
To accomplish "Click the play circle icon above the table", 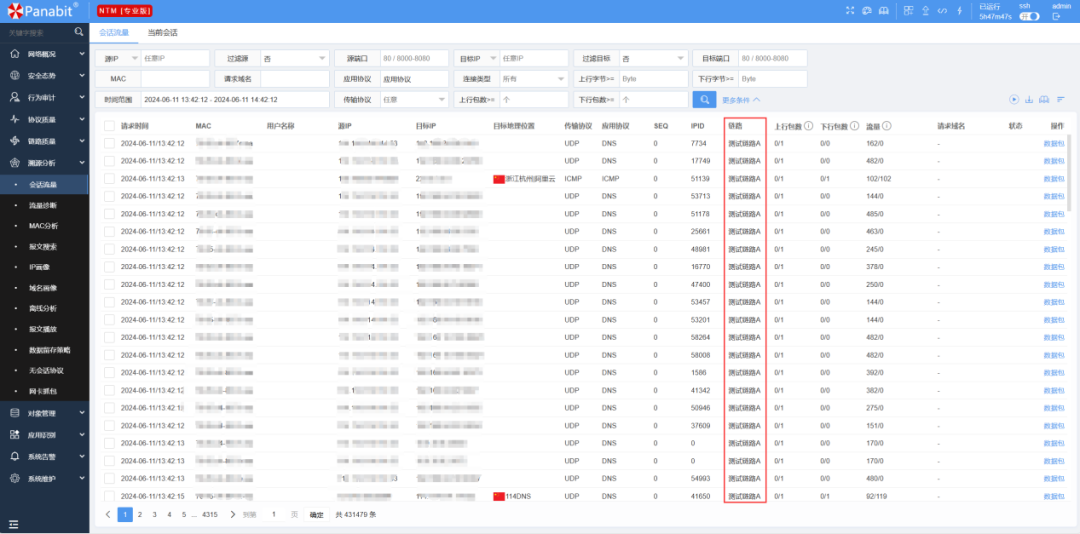I will (x=1014, y=99).
